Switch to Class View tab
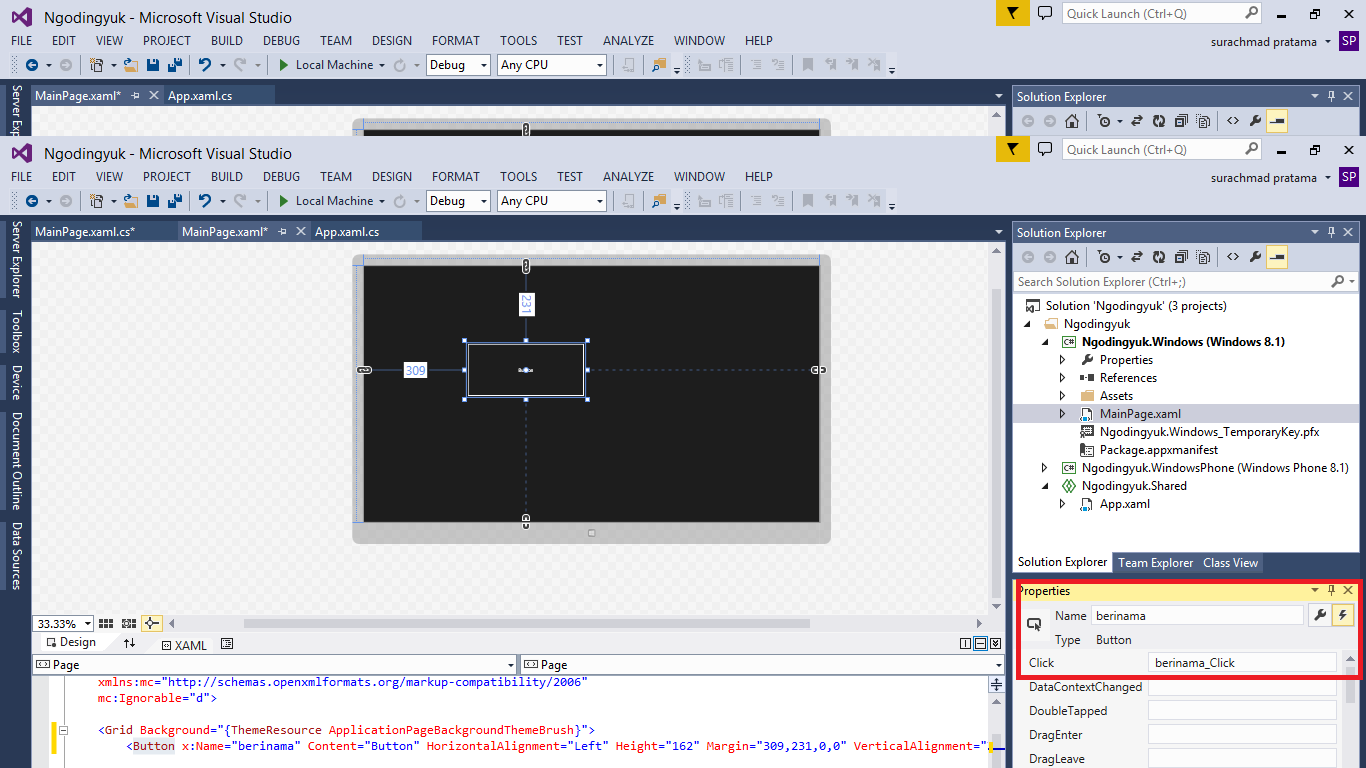This screenshot has width=1366, height=768. point(1230,563)
